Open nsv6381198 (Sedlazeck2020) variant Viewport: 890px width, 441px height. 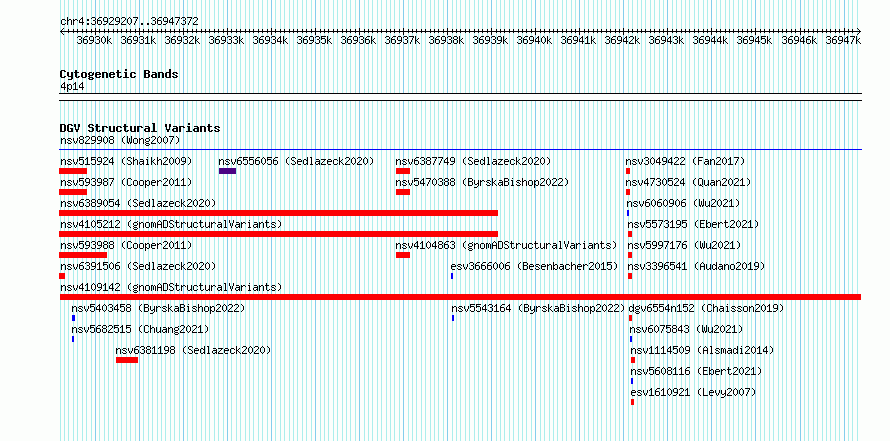193,350
